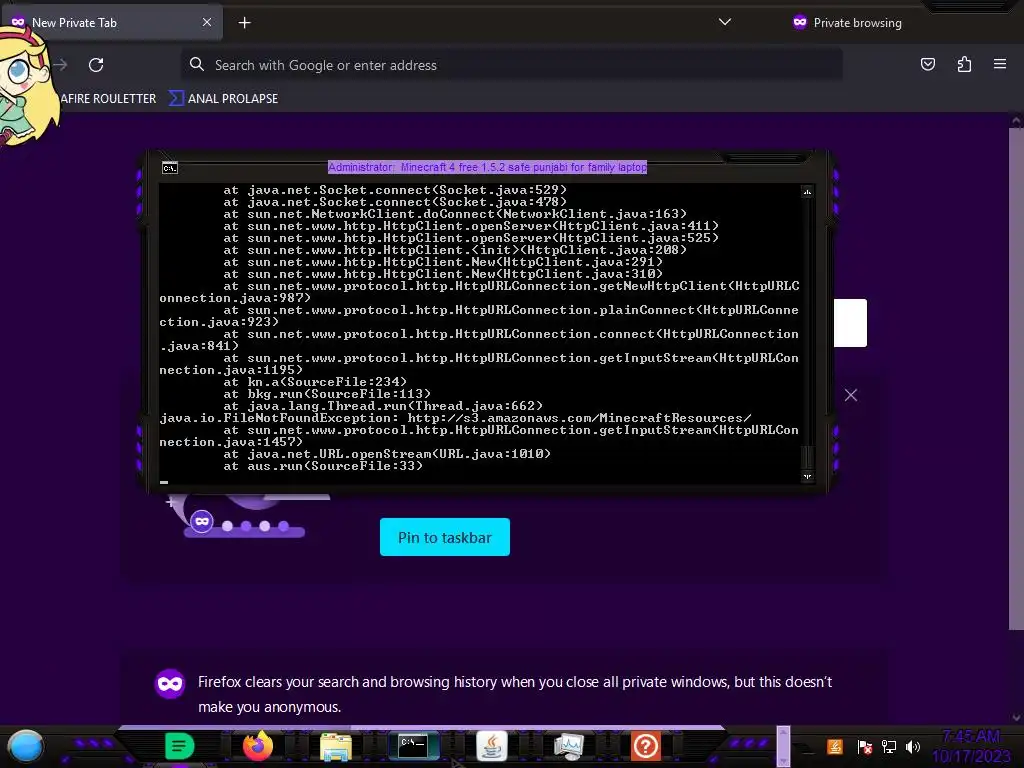The height and width of the screenshot is (768, 1024).
Task: Click the console window title text
Action: (487, 167)
